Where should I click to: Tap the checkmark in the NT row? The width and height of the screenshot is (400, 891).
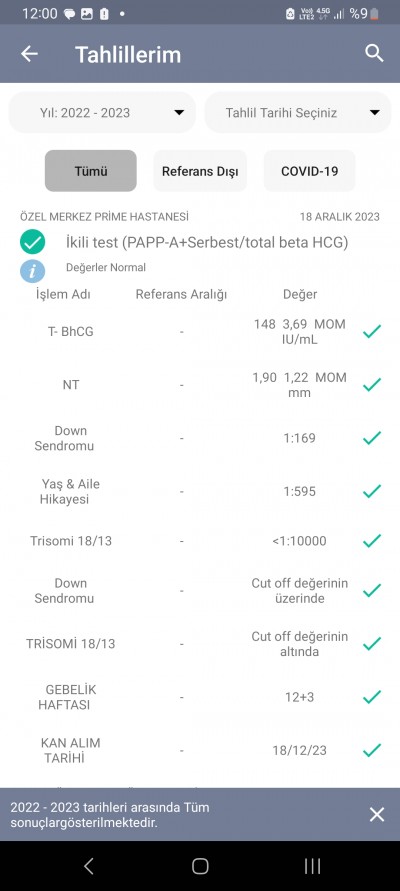click(x=372, y=385)
